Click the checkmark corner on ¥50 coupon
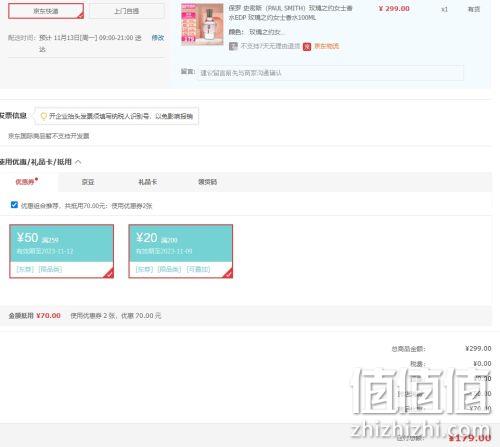Image resolution: width=500 pixels, height=447 pixels. tap(109, 274)
